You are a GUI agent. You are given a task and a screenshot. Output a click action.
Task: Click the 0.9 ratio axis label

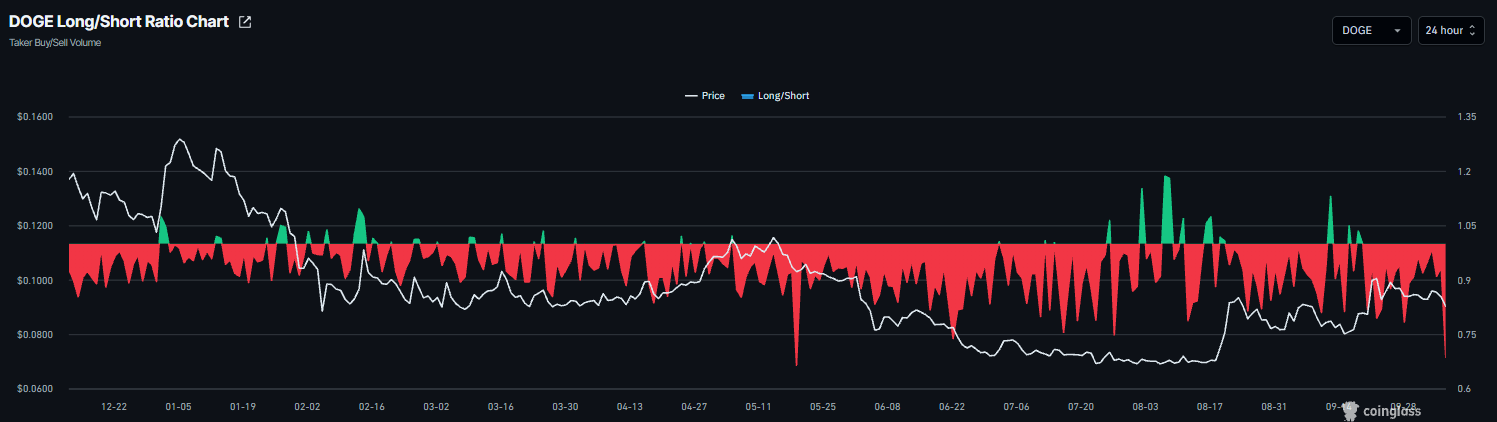(x=1465, y=280)
